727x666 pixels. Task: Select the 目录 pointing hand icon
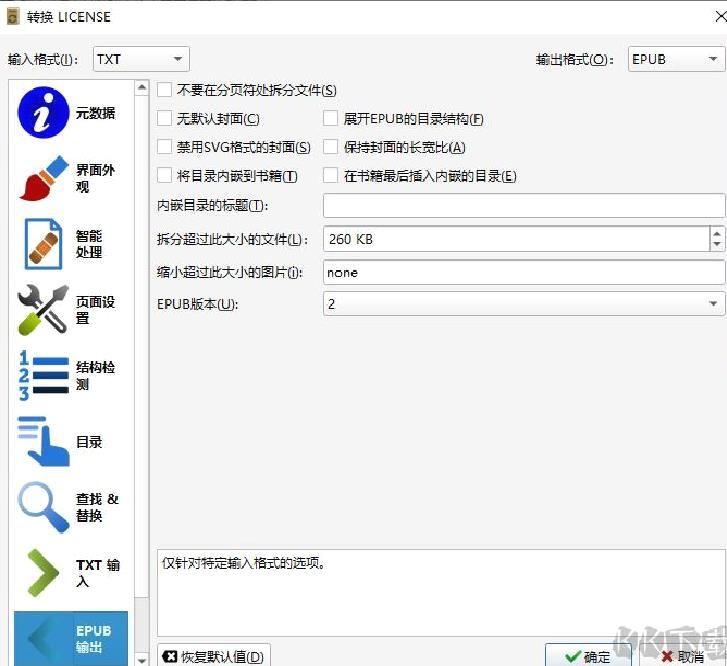coord(44,441)
